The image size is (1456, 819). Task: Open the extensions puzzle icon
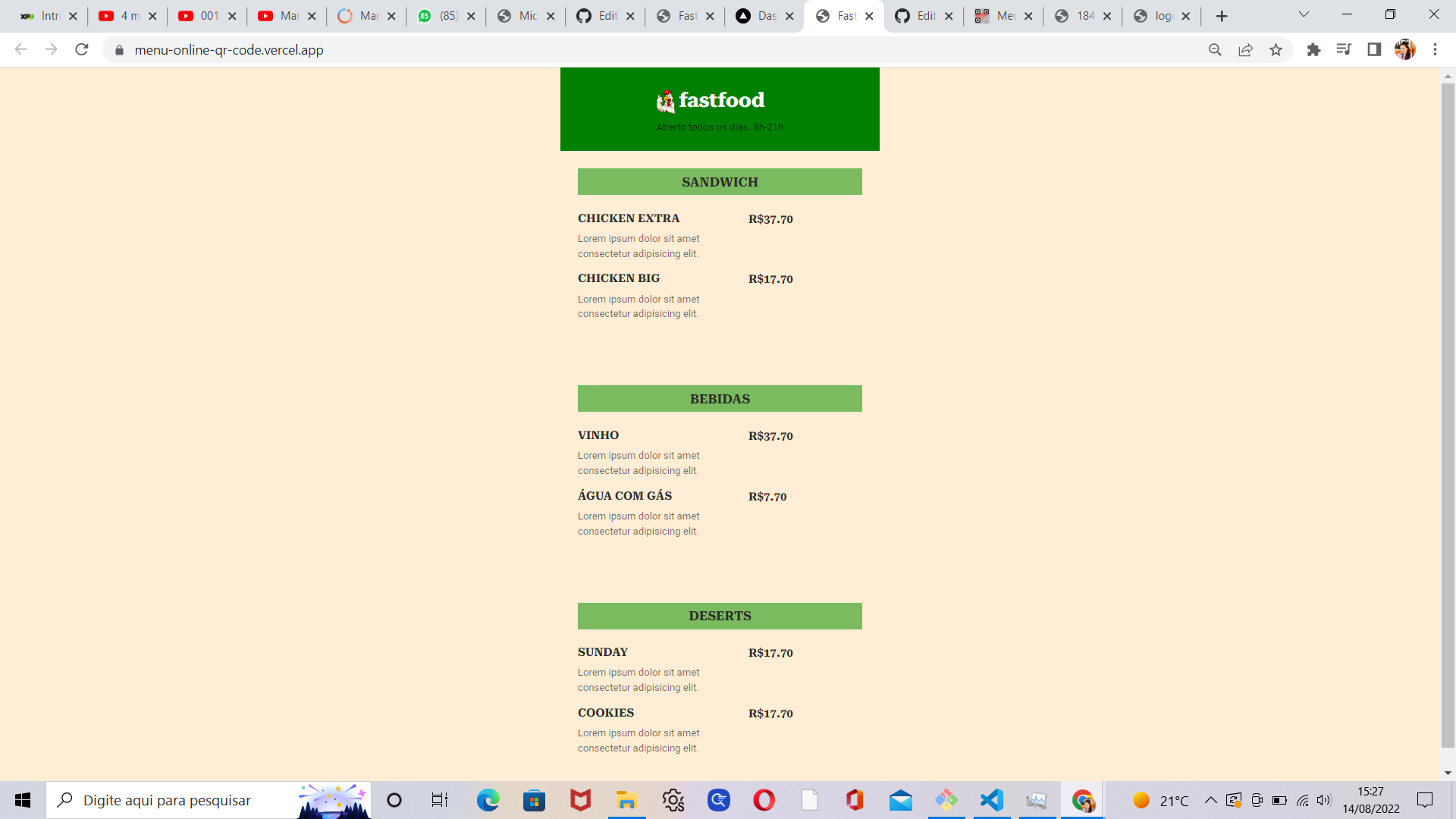coord(1313,50)
